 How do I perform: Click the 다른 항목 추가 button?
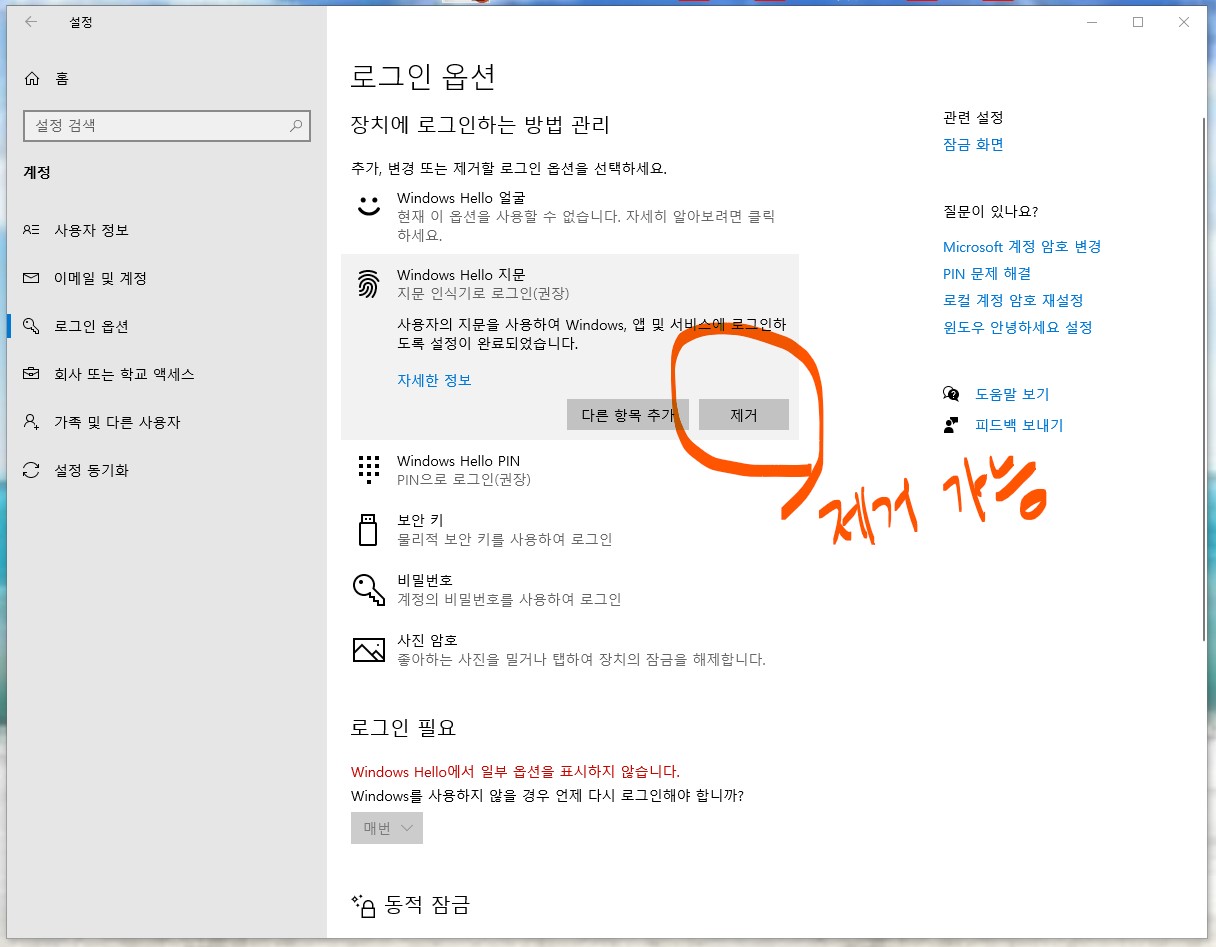click(x=628, y=415)
